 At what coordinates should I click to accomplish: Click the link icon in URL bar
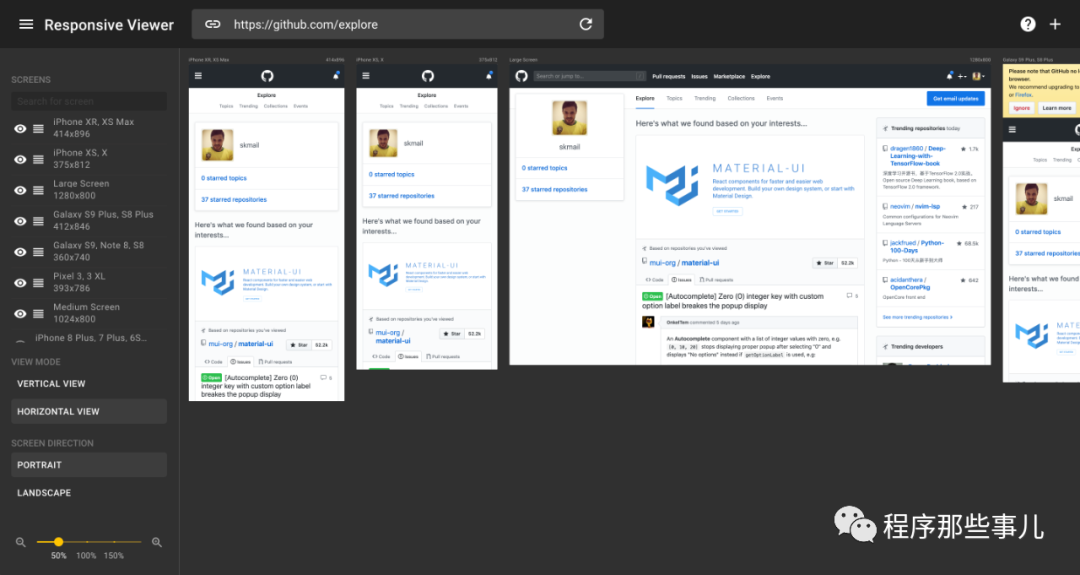point(213,24)
